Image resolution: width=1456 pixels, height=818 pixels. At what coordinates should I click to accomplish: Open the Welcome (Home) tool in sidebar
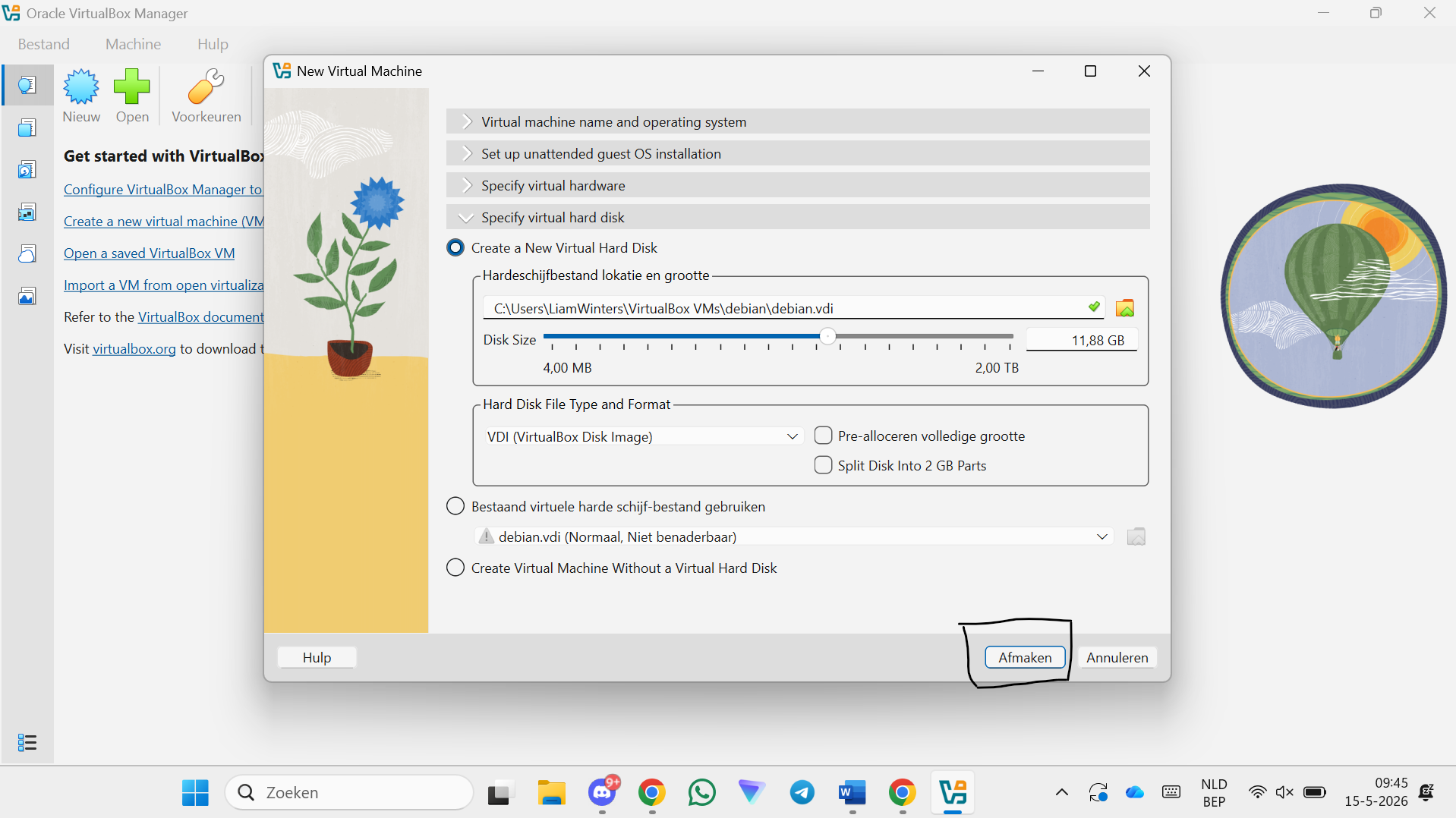27,85
